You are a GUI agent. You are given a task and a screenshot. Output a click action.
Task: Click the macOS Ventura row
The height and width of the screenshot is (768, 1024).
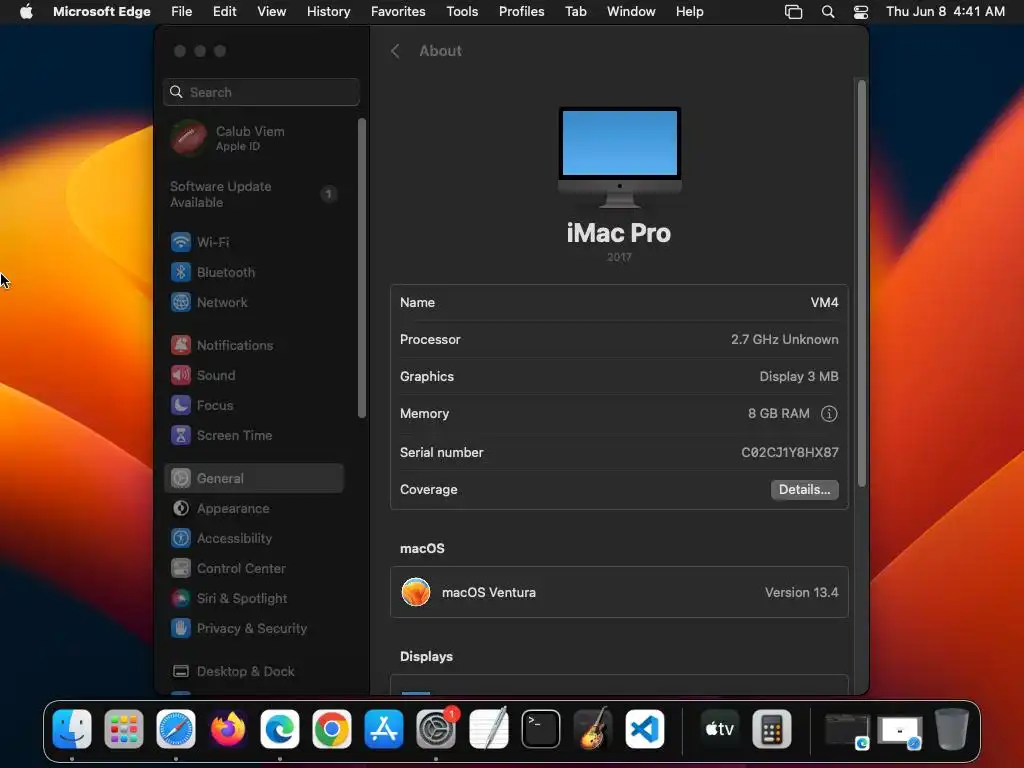pos(619,592)
